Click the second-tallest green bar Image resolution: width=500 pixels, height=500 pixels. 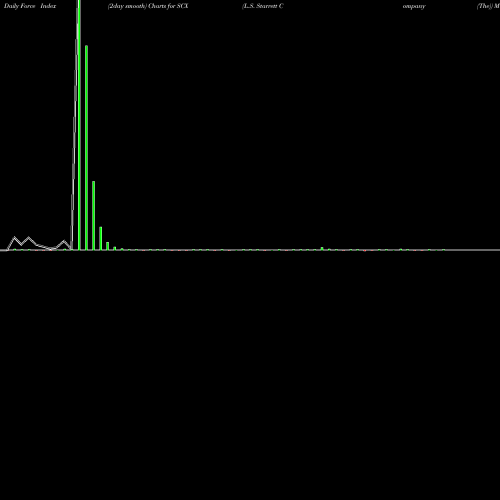tap(86, 147)
